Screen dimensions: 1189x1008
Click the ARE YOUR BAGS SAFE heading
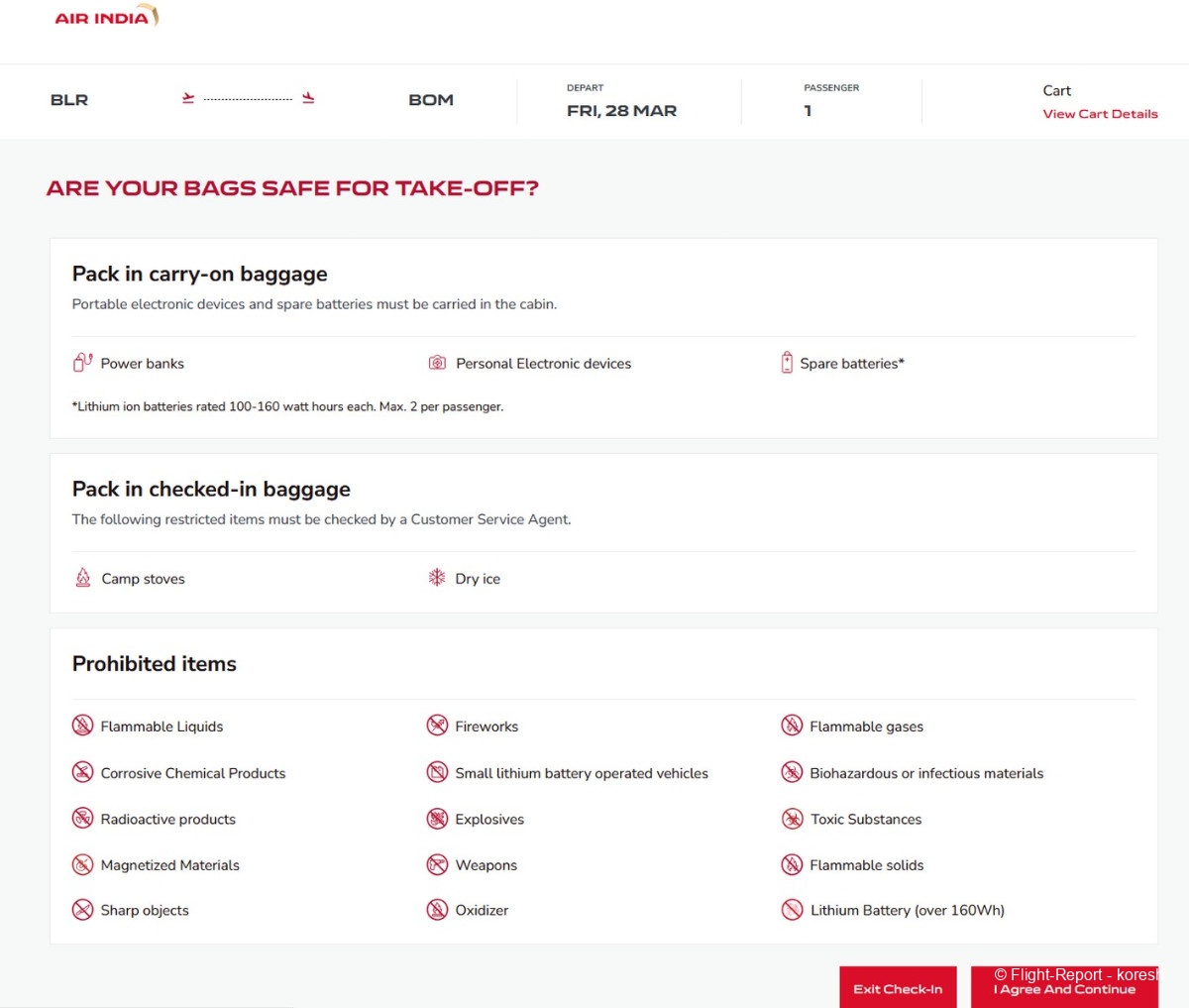[292, 188]
